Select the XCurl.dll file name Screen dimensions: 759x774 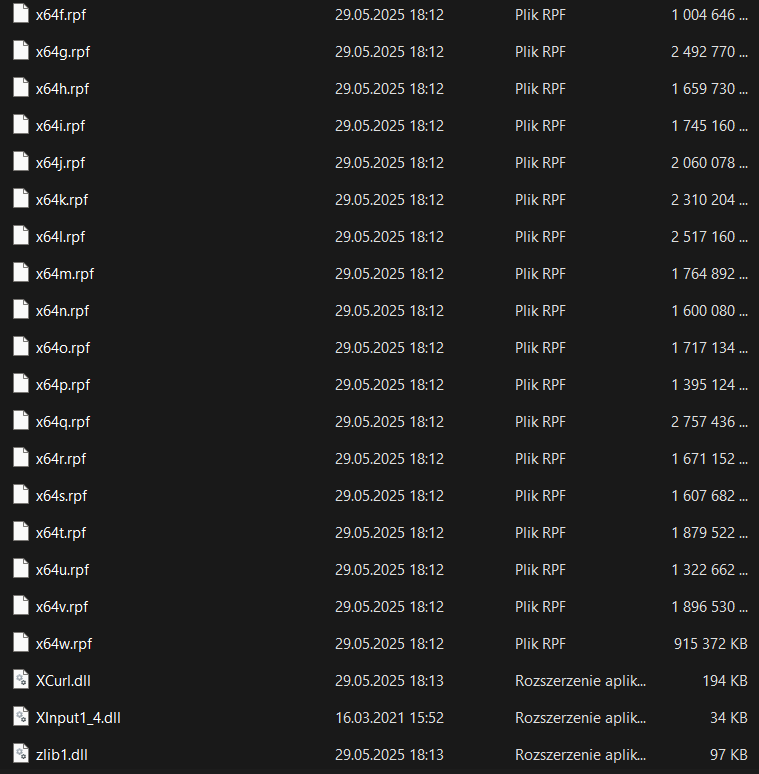point(65,680)
